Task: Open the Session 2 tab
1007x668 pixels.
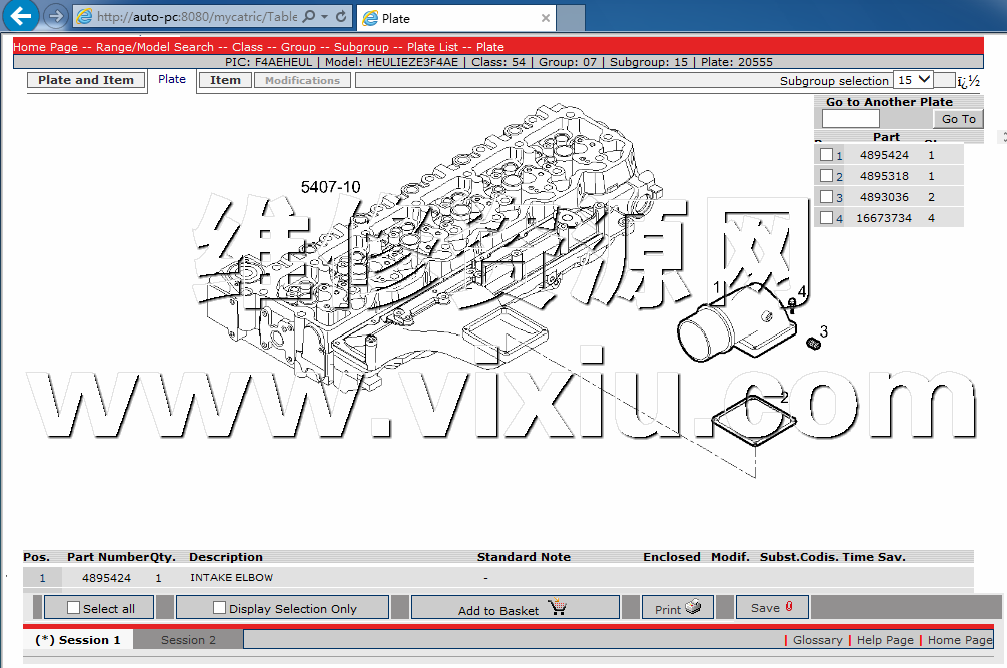Action: tap(188, 640)
